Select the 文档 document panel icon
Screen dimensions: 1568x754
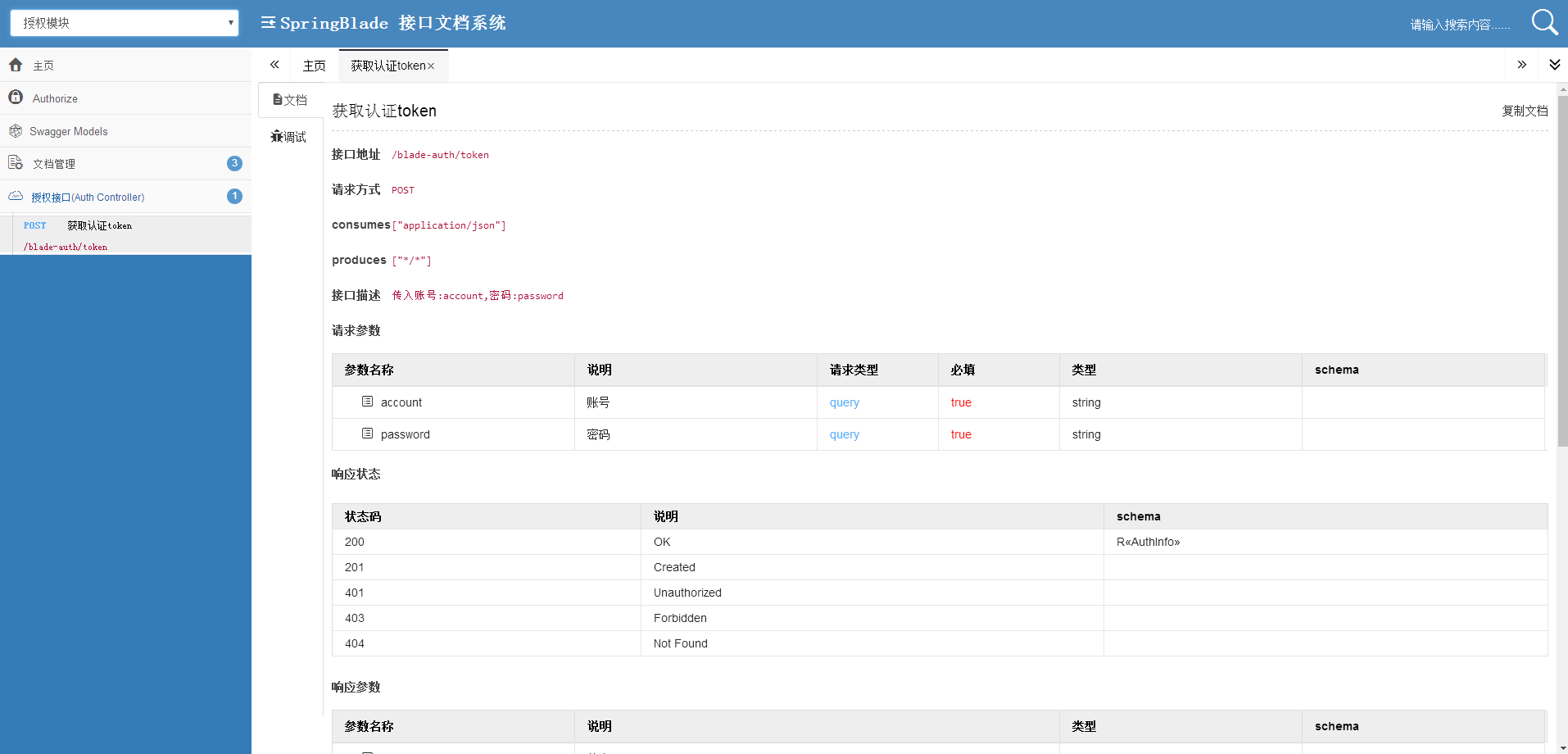(x=279, y=99)
